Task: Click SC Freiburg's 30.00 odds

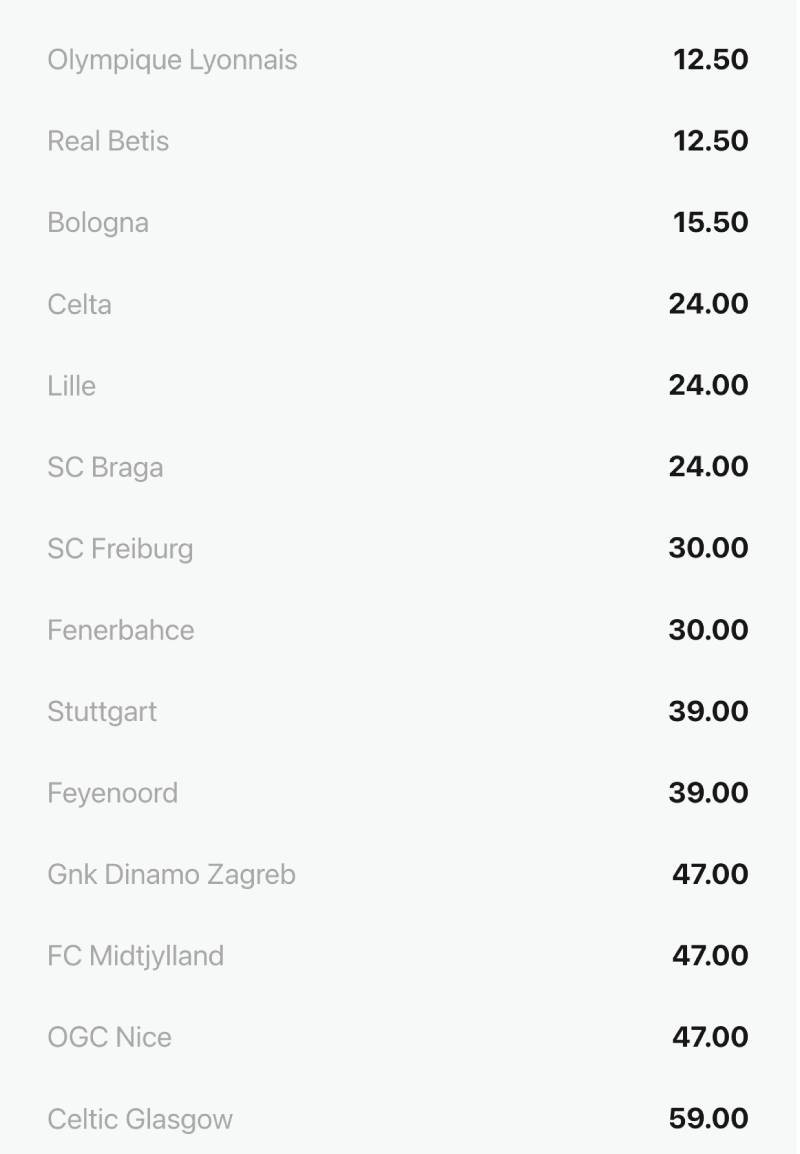Action: [708, 548]
